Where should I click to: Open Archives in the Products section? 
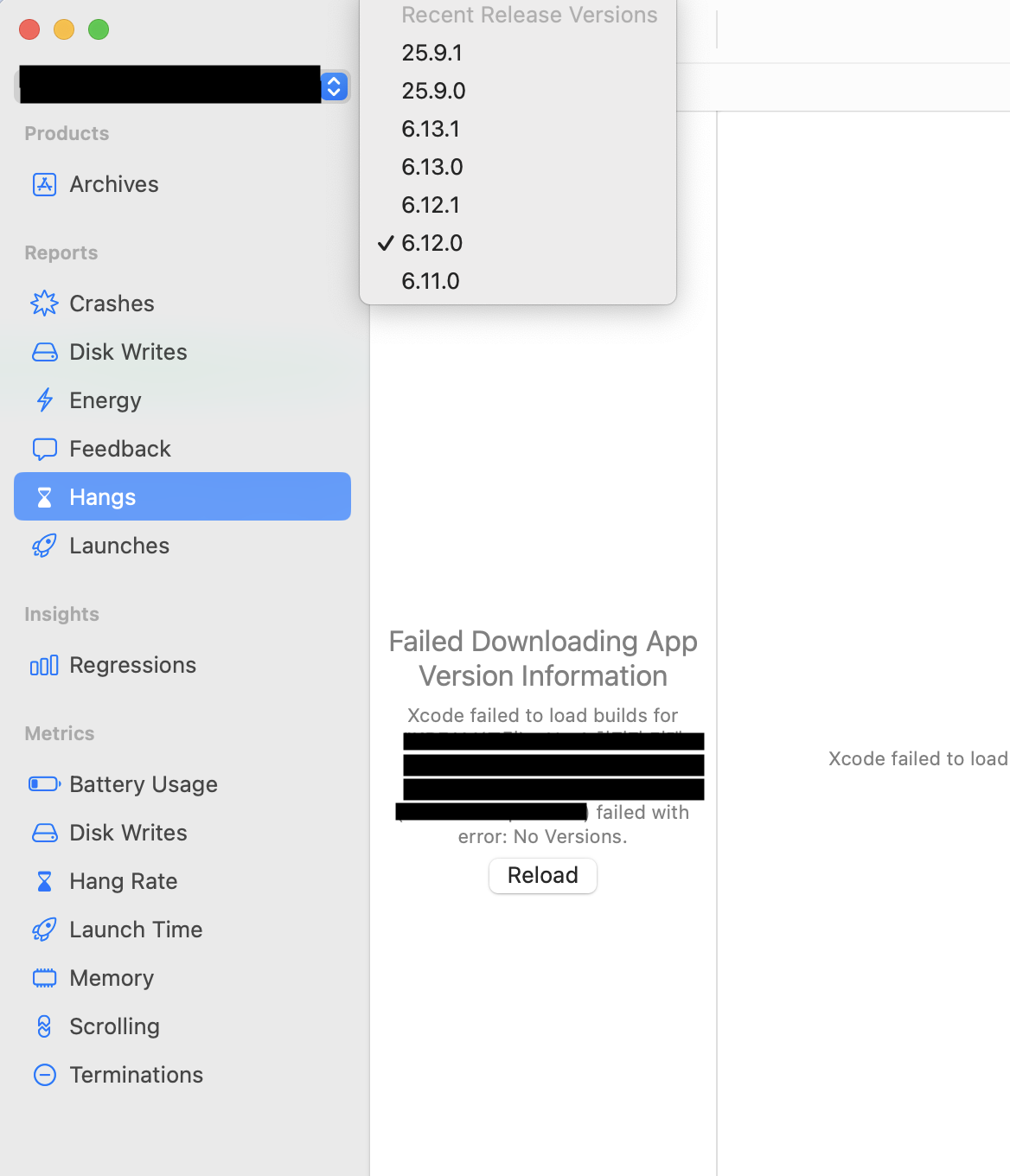coord(182,184)
